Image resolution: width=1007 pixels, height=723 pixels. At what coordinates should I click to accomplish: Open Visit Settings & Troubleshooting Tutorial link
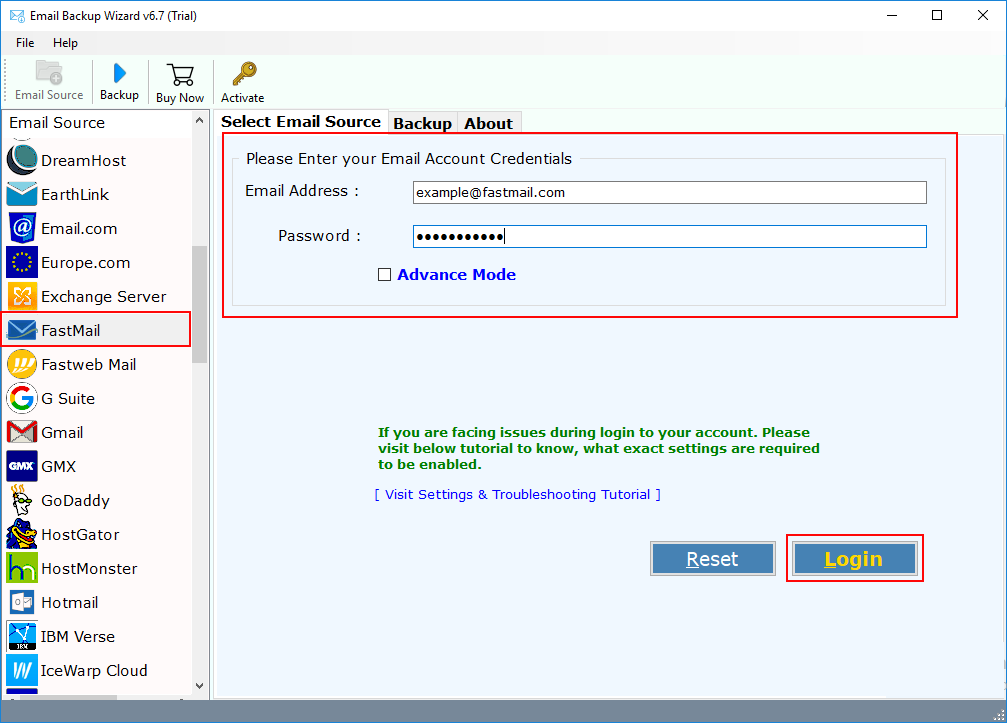pos(518,494)
